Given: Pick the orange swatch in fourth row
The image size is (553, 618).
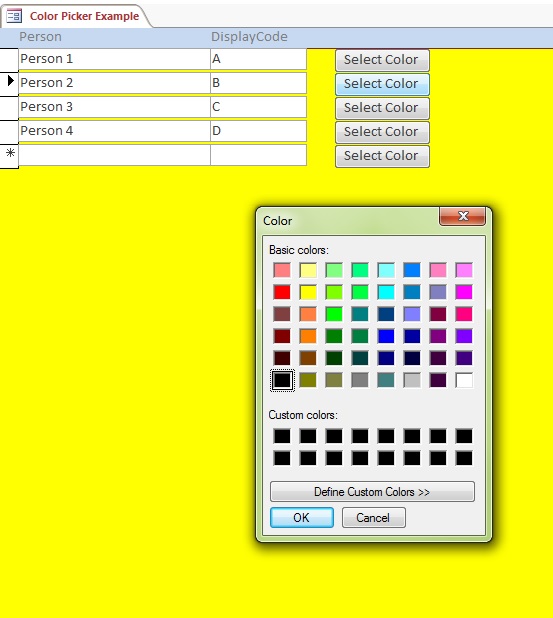Looking at the screenshot, I should point(308,336).
